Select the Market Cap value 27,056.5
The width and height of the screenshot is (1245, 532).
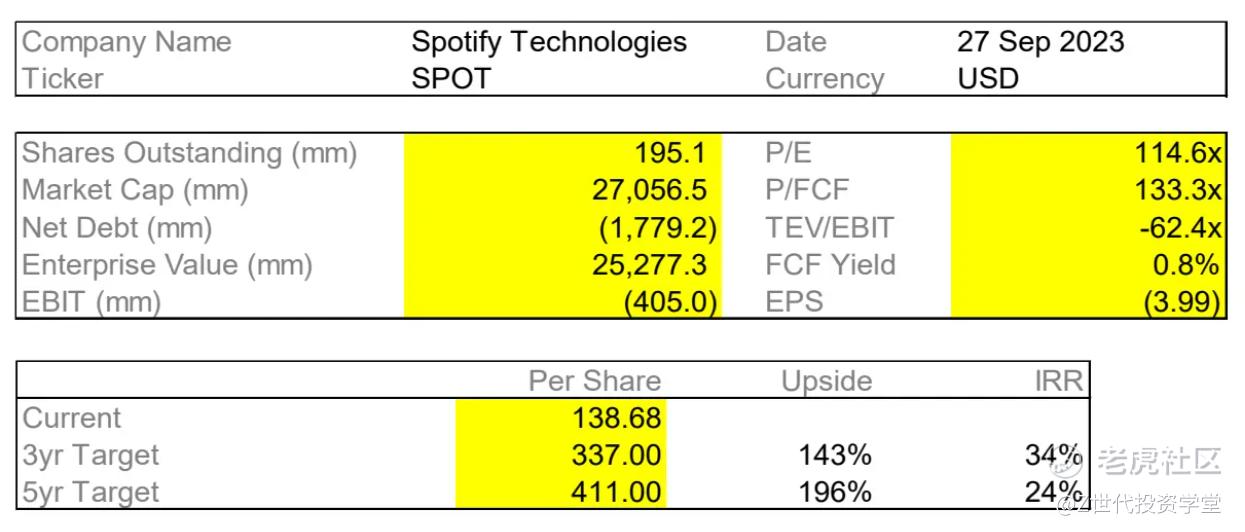click(x=649, y=190)
